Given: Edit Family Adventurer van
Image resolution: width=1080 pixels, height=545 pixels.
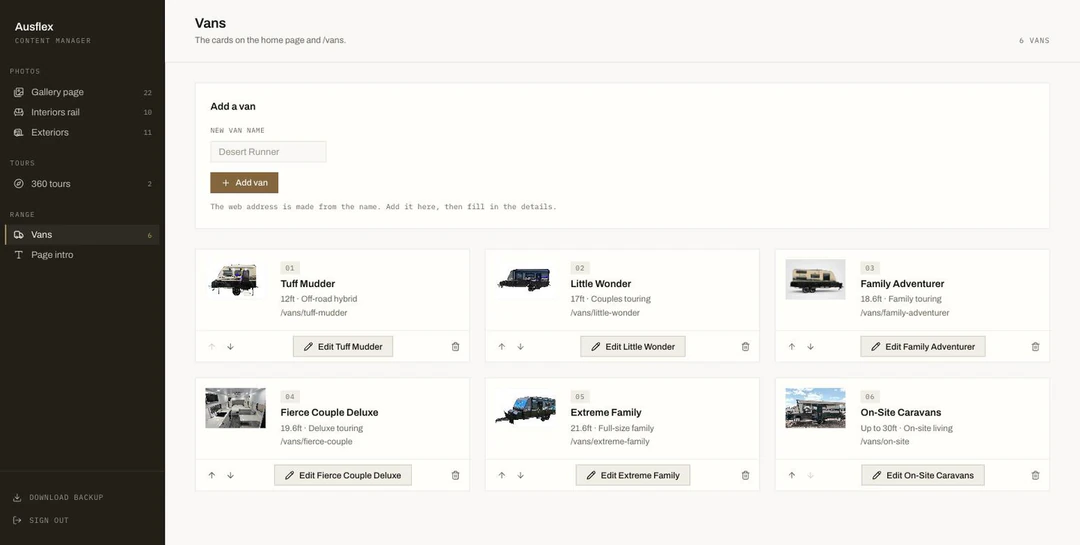Looking at the screenshot, I should pos(923,347).
